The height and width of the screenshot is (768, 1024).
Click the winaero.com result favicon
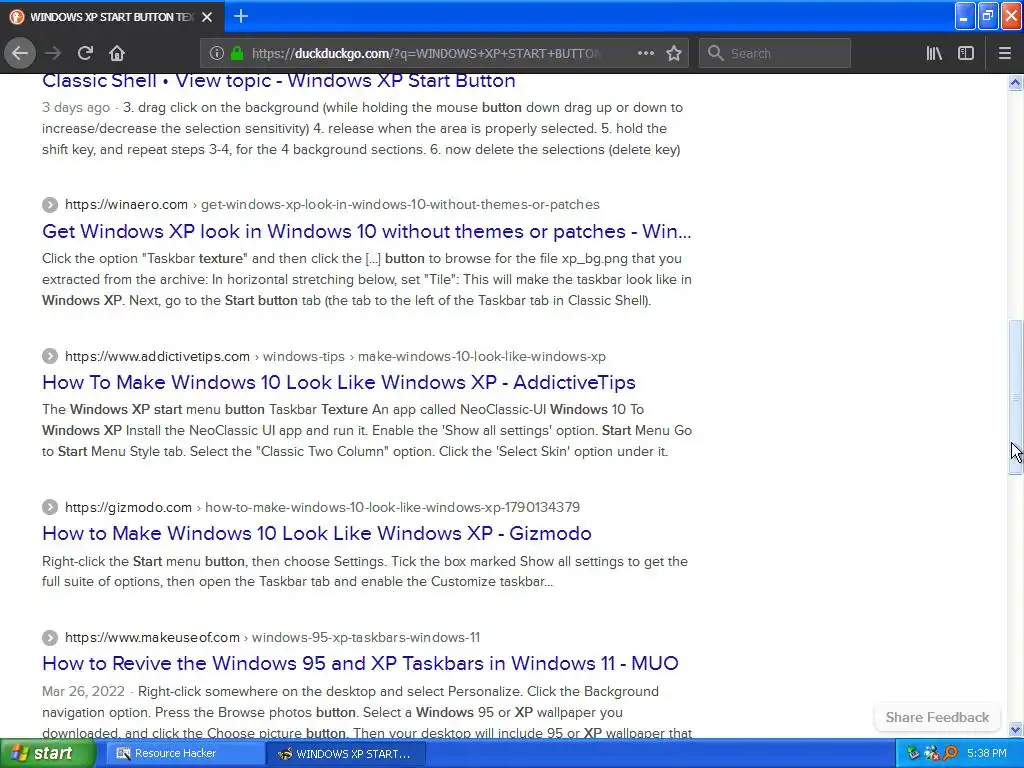pos(50,204)
